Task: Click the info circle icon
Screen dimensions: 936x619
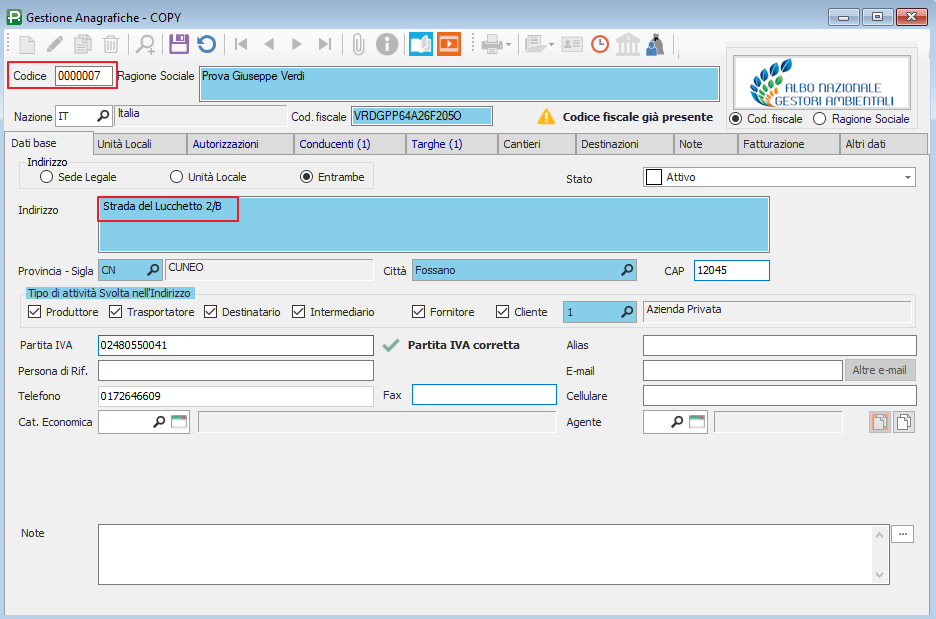Action: 387,44
